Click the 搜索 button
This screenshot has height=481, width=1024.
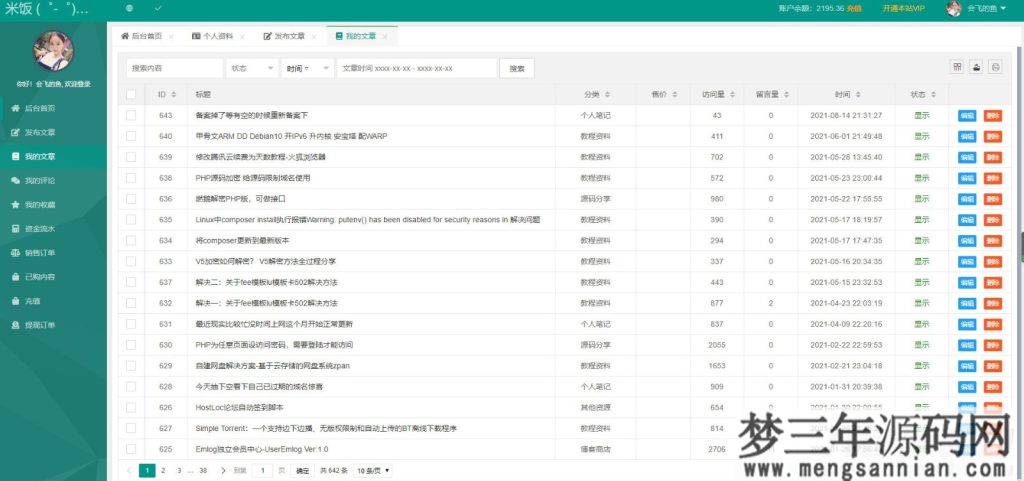517,68
